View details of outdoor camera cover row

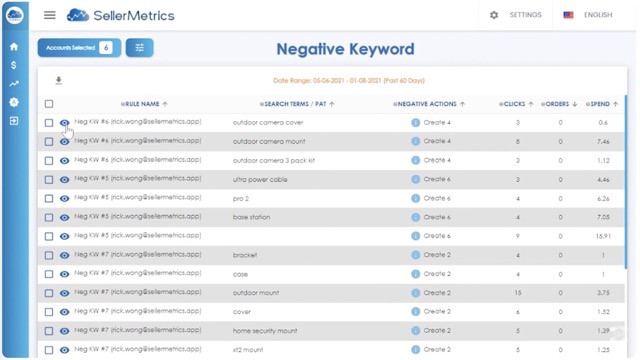coord(64,123)
